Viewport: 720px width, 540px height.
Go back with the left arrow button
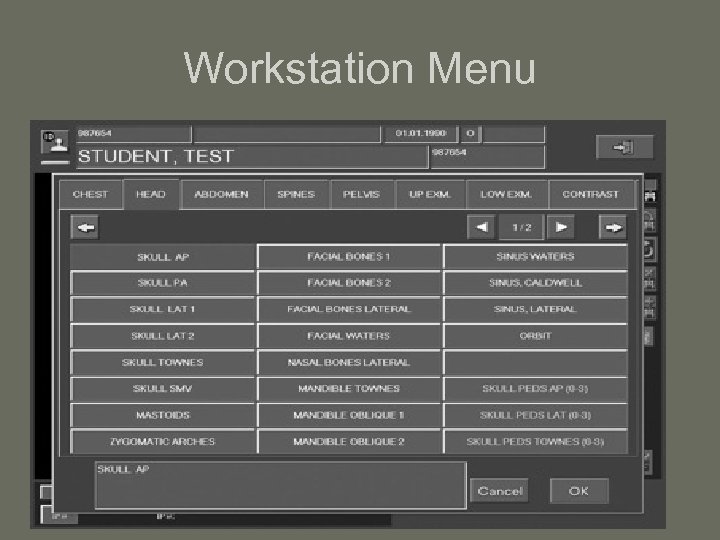(85, 227)
